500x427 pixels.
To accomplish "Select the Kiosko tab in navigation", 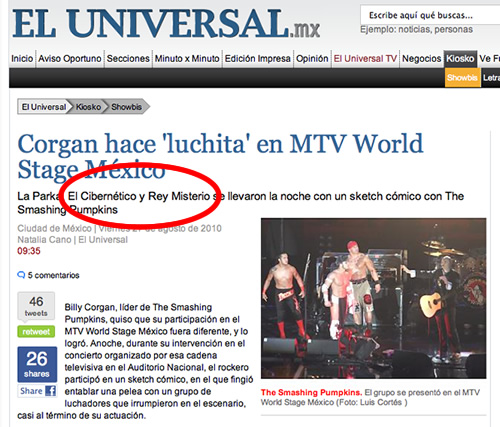I will coord(460,59).
